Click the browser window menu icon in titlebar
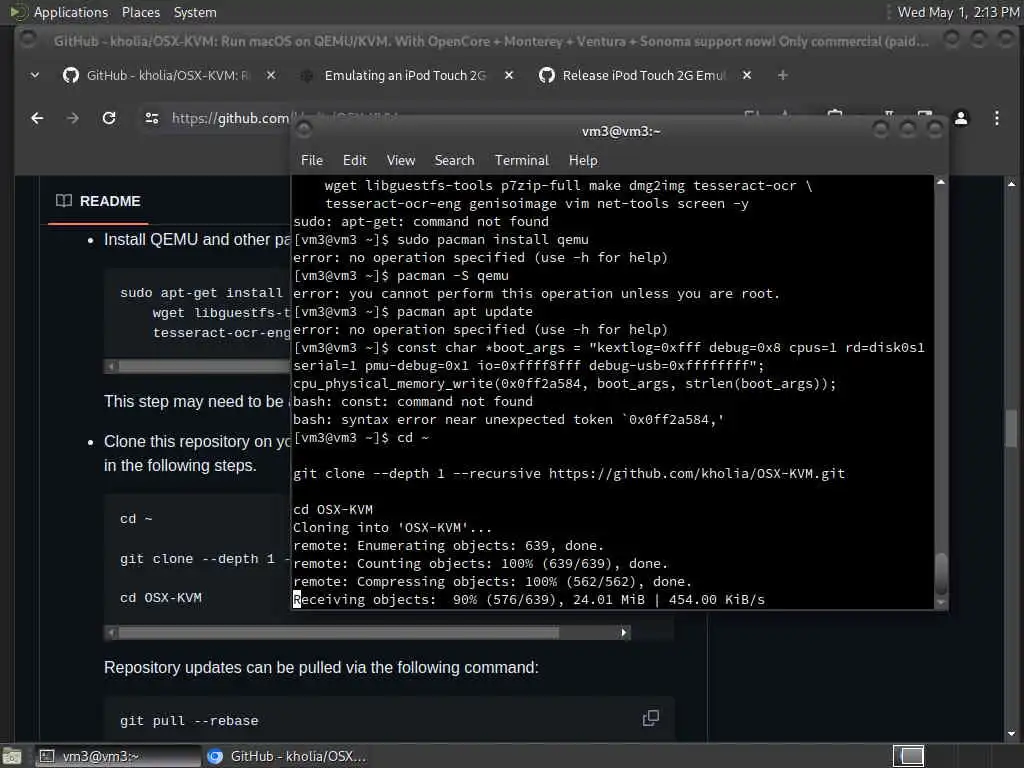The image size is (1024, 768). [27, 40]
